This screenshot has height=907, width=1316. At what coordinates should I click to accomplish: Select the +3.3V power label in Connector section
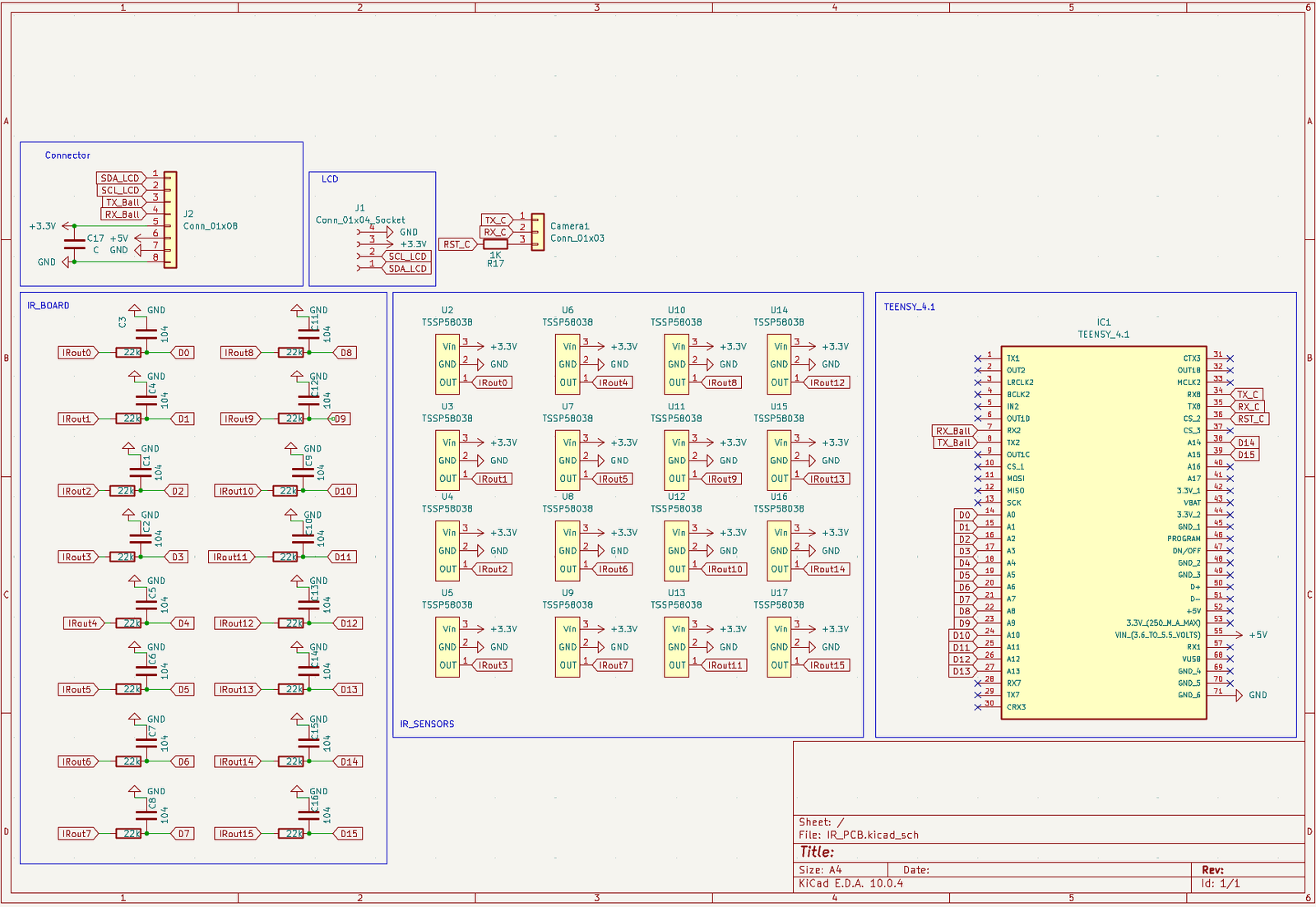pyautogui.click(x=43, y=226)
